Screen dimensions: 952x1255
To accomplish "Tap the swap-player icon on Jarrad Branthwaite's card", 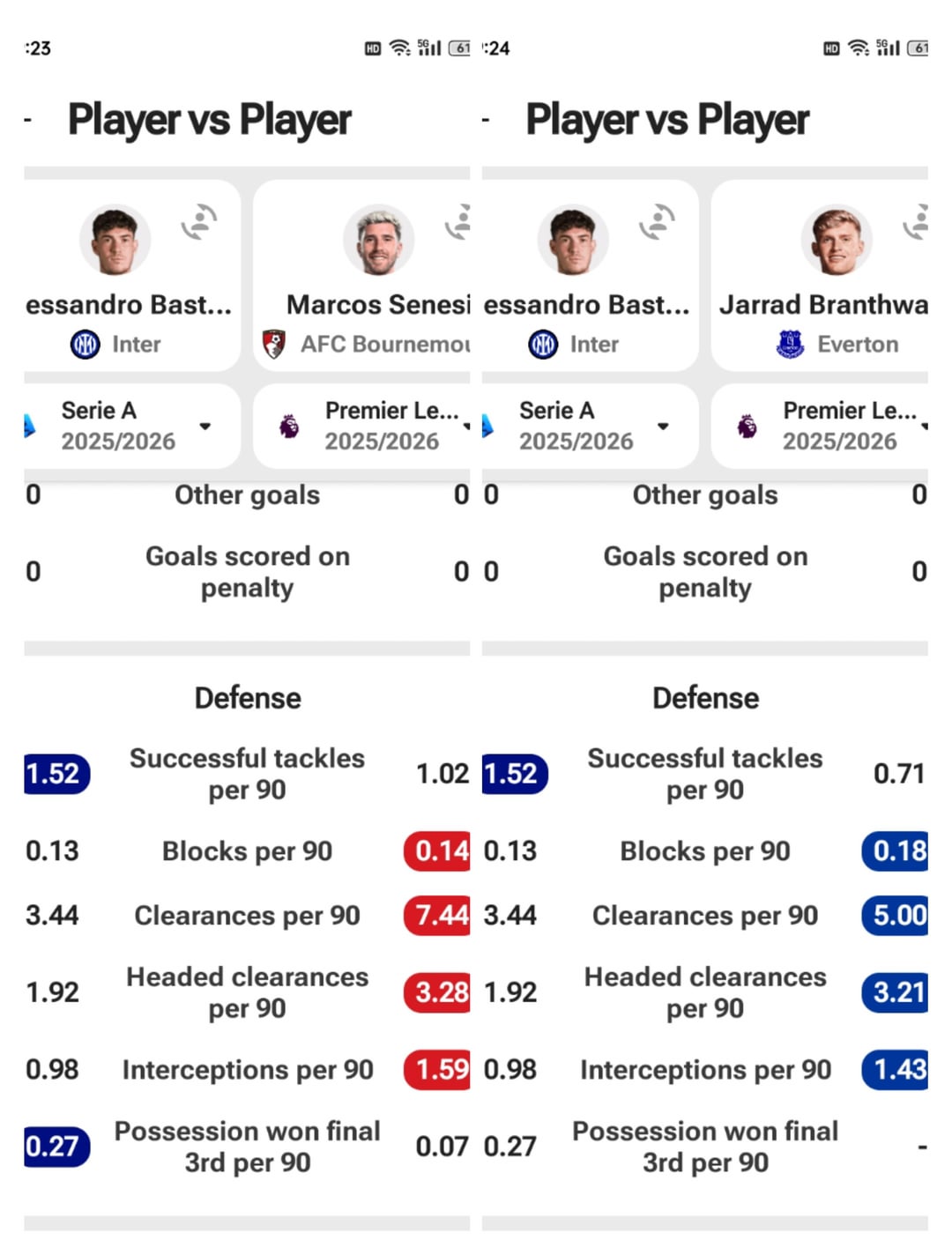I will (x=917, y=222).
